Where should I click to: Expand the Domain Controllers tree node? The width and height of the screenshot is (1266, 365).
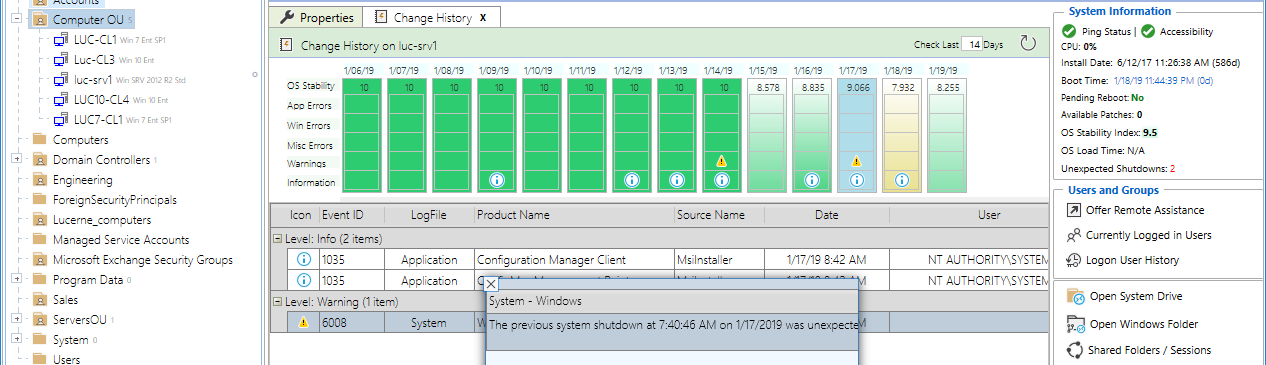16,159
